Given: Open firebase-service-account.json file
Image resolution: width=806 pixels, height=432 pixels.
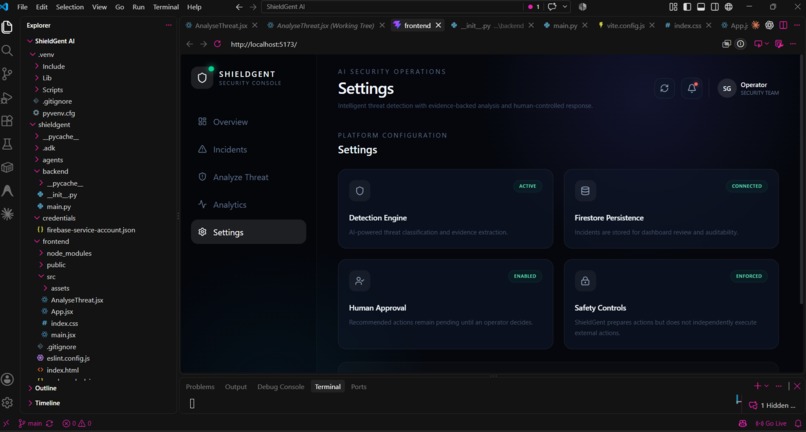Looking at the screenshot, I should pos(91,230).
